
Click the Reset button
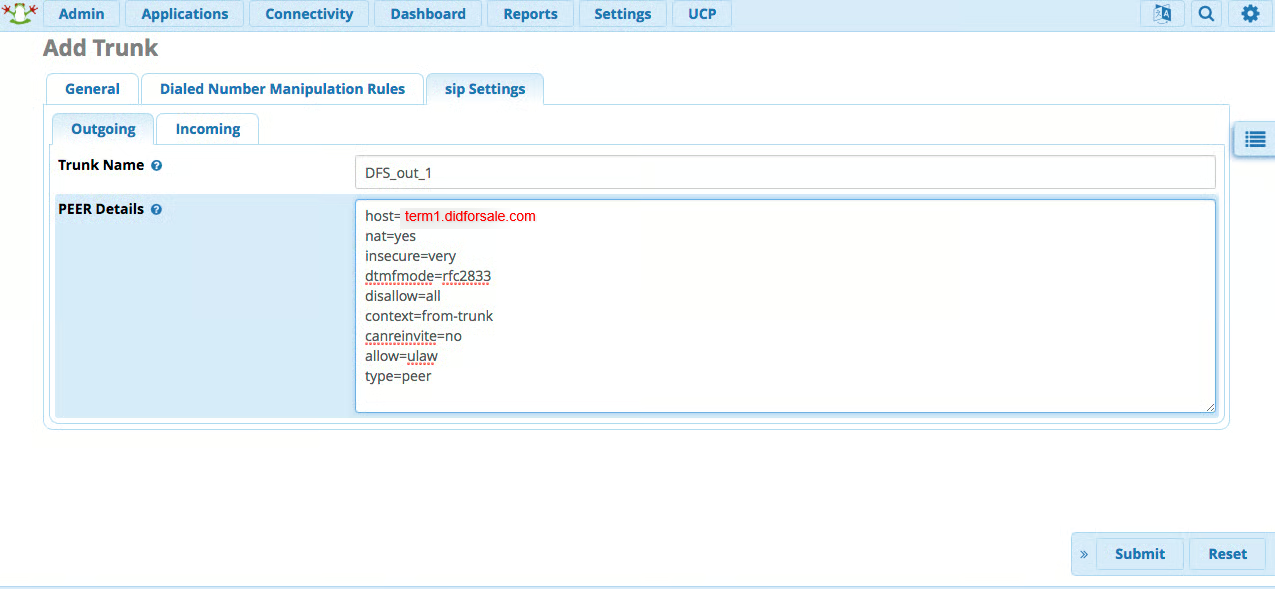pos(1227,554)
